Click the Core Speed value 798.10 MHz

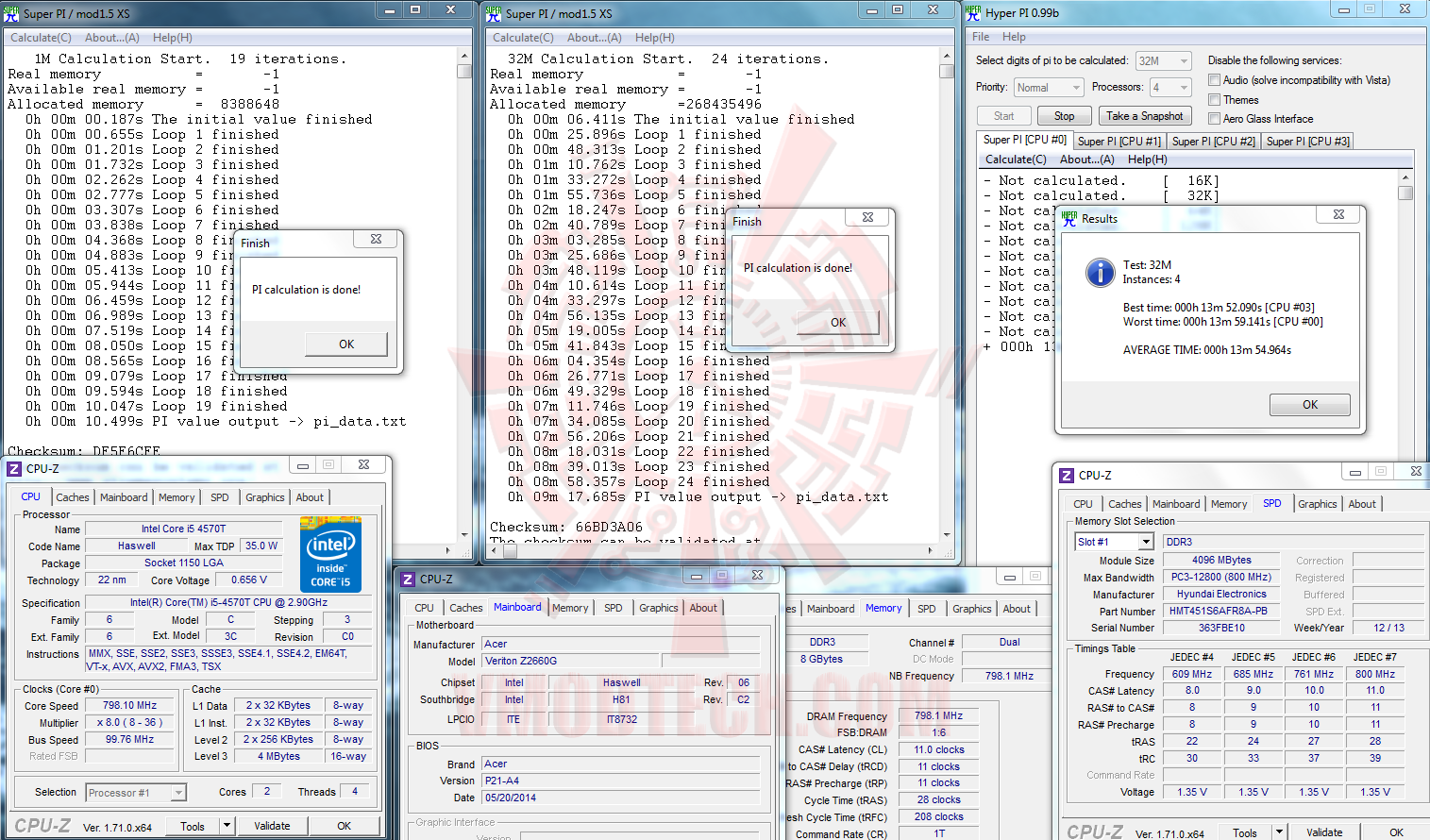[x=130, y=706]
